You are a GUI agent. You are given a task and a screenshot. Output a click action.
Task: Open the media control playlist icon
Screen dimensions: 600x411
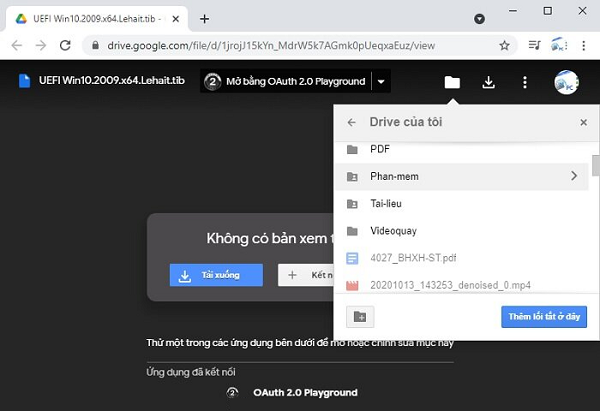click(x=534, y=45)
